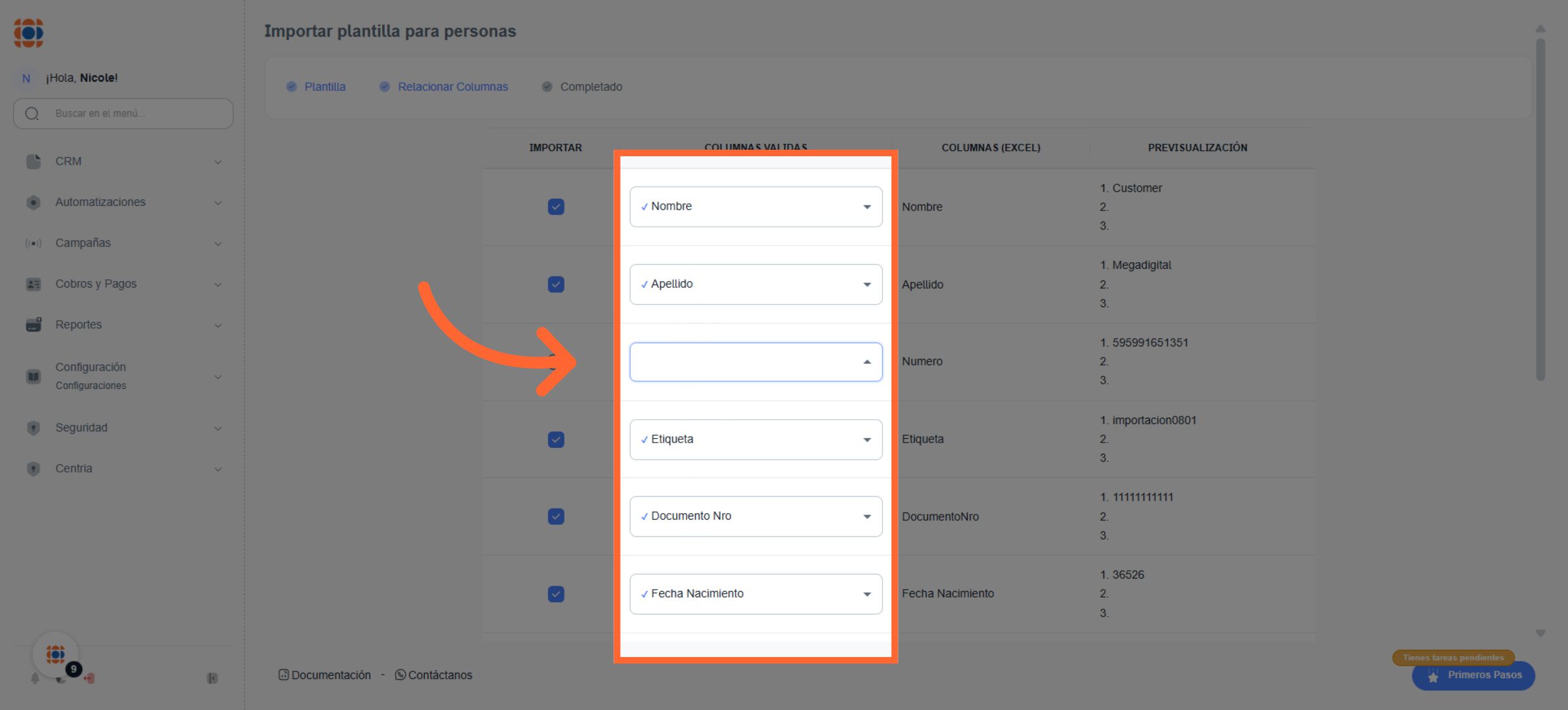
Task: Click the Reportes sidebar icon
Action: 33,324
